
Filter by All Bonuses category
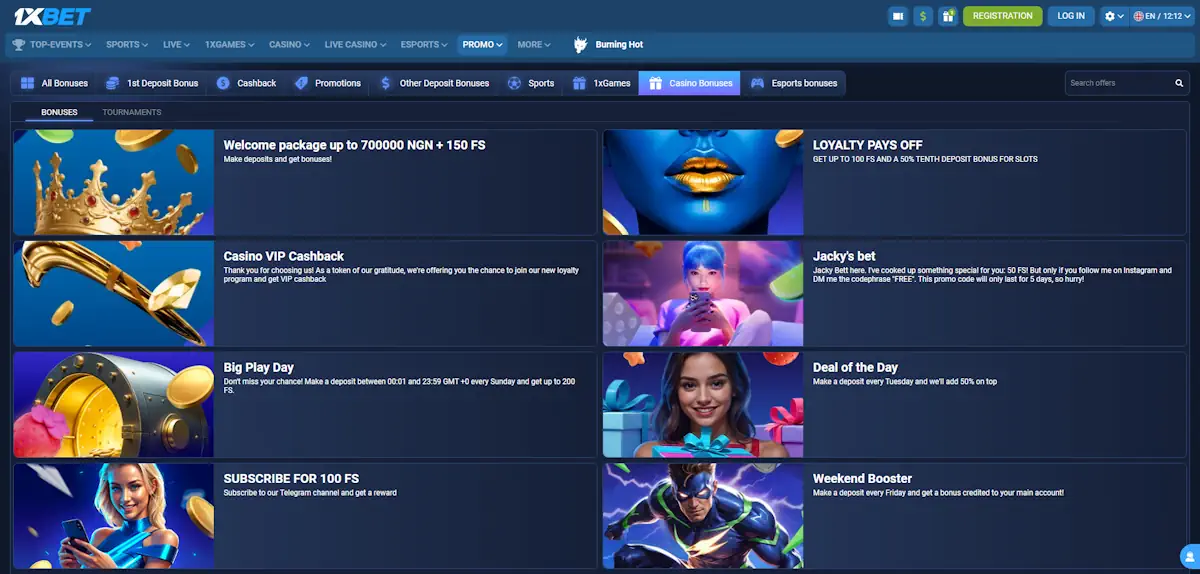point(54,83)
